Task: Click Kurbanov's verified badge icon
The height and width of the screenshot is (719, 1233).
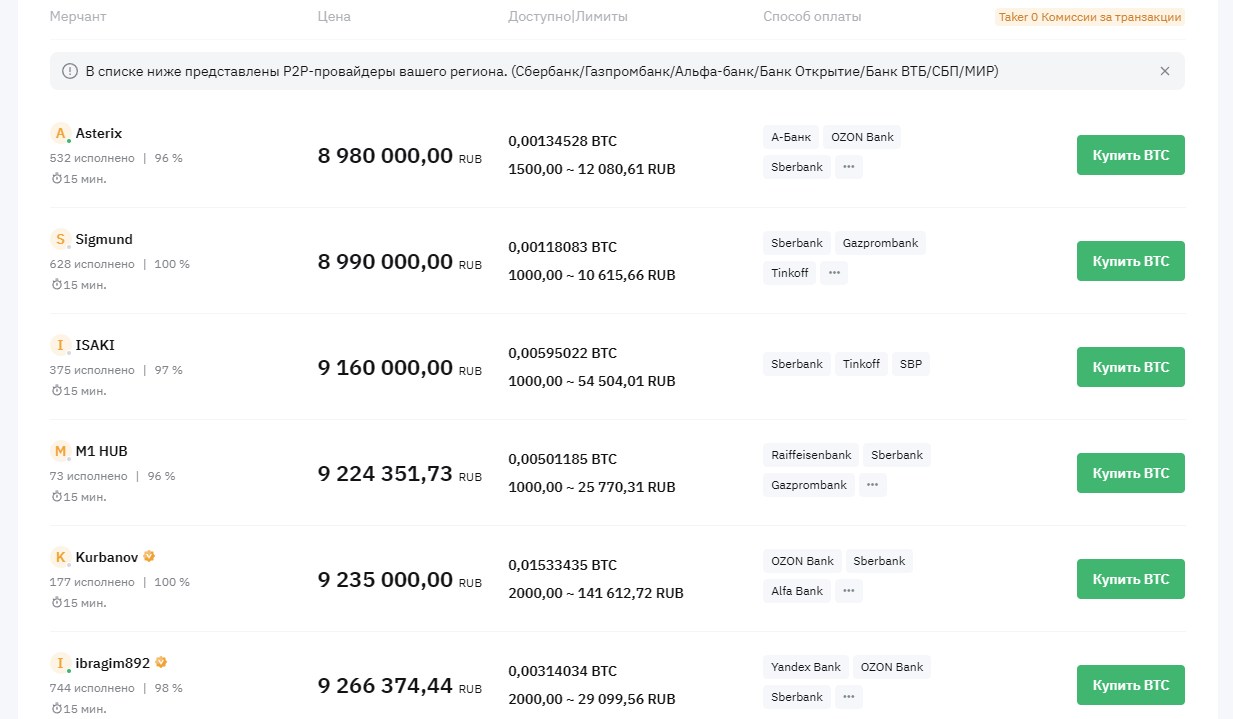Action: (149, 556)
